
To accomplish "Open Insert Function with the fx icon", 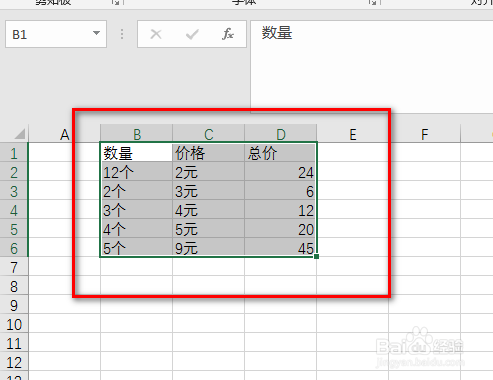I will [228, 34].
